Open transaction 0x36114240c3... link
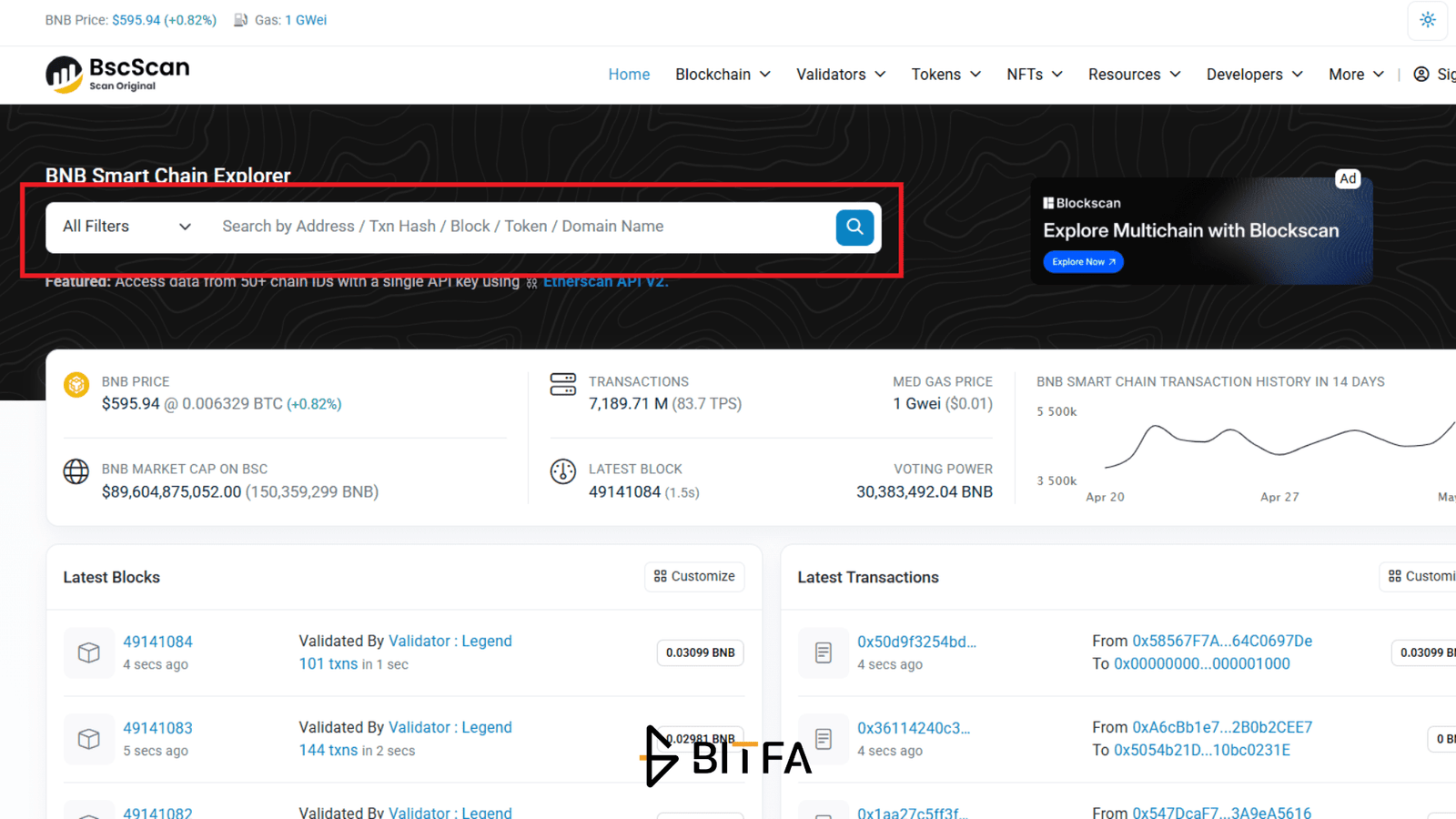Image resolution: width=1456 pixels, height=819 pixels. coord(914,728)
